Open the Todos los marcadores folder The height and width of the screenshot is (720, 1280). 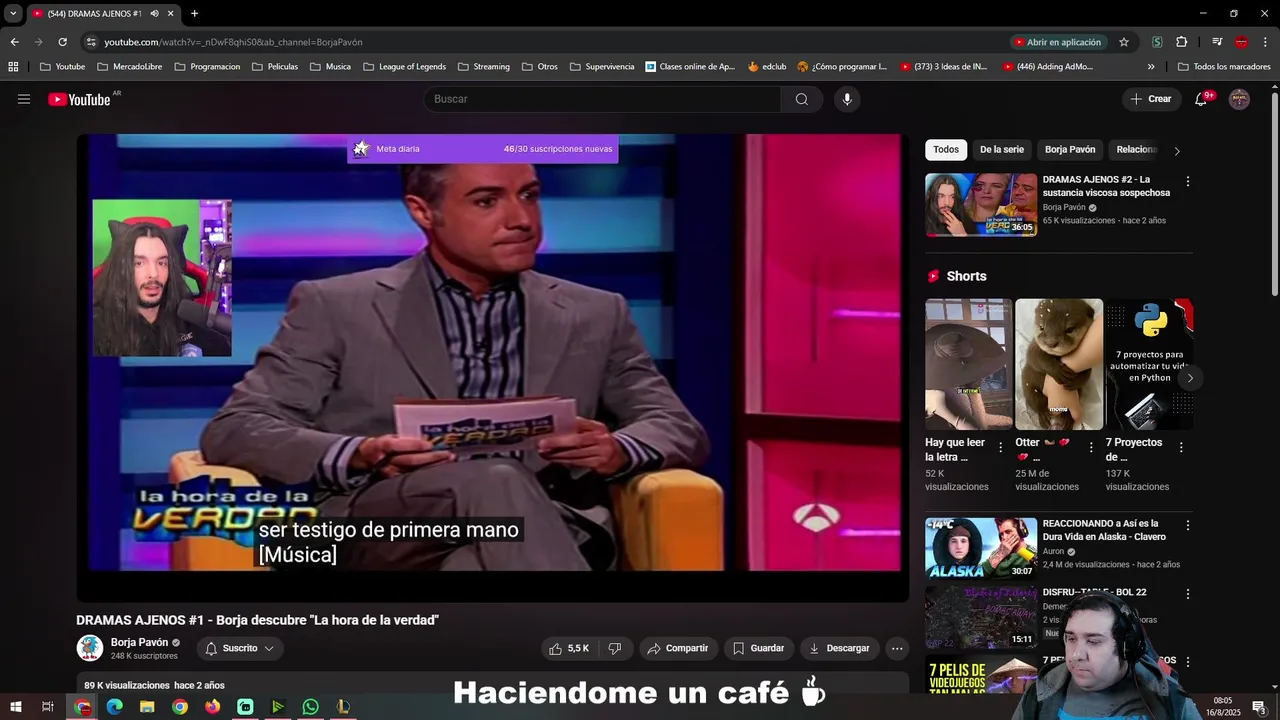tap(1224, 67)
